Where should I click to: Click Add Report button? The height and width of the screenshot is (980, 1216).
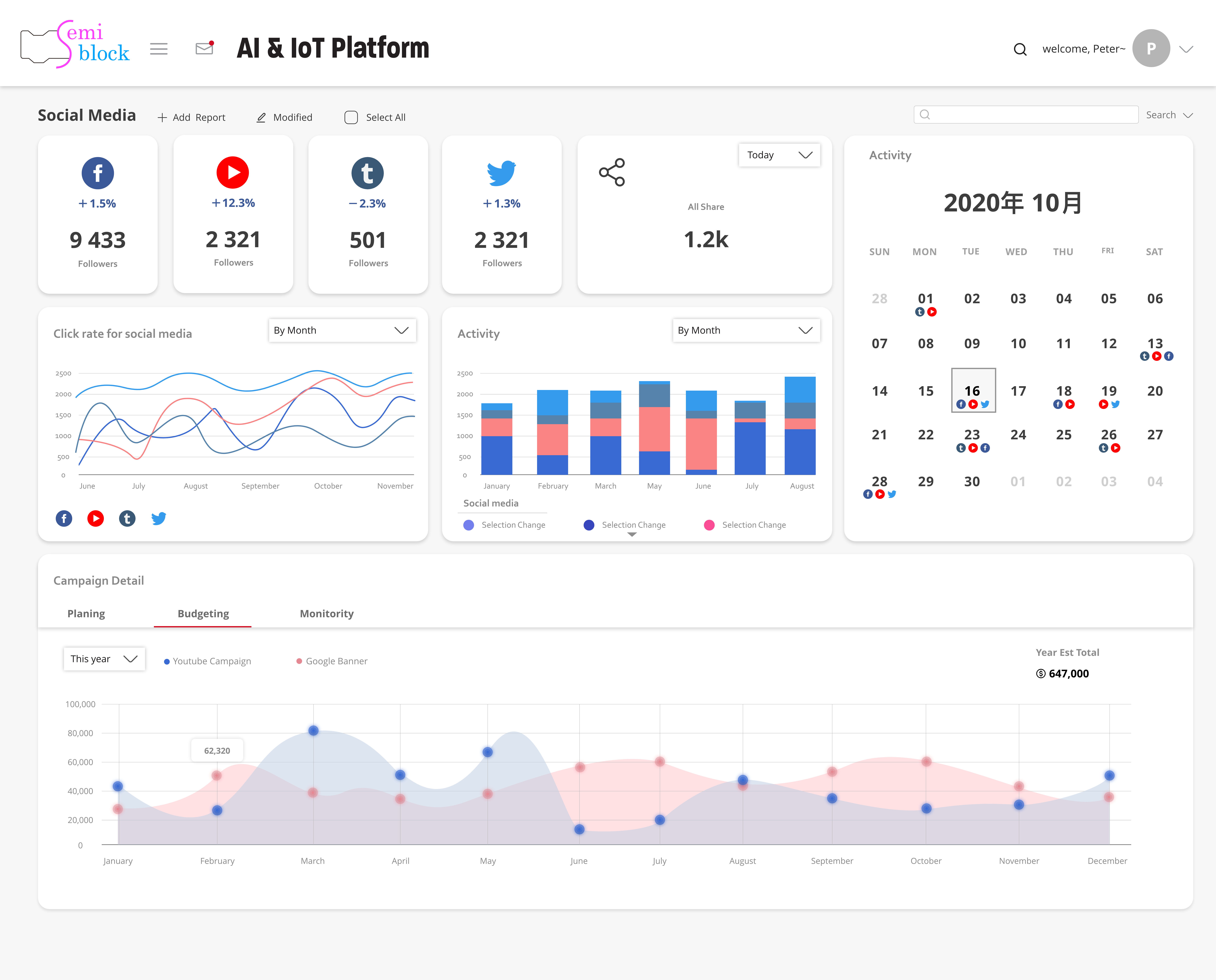pyautogui.click(x=191, y=117)
